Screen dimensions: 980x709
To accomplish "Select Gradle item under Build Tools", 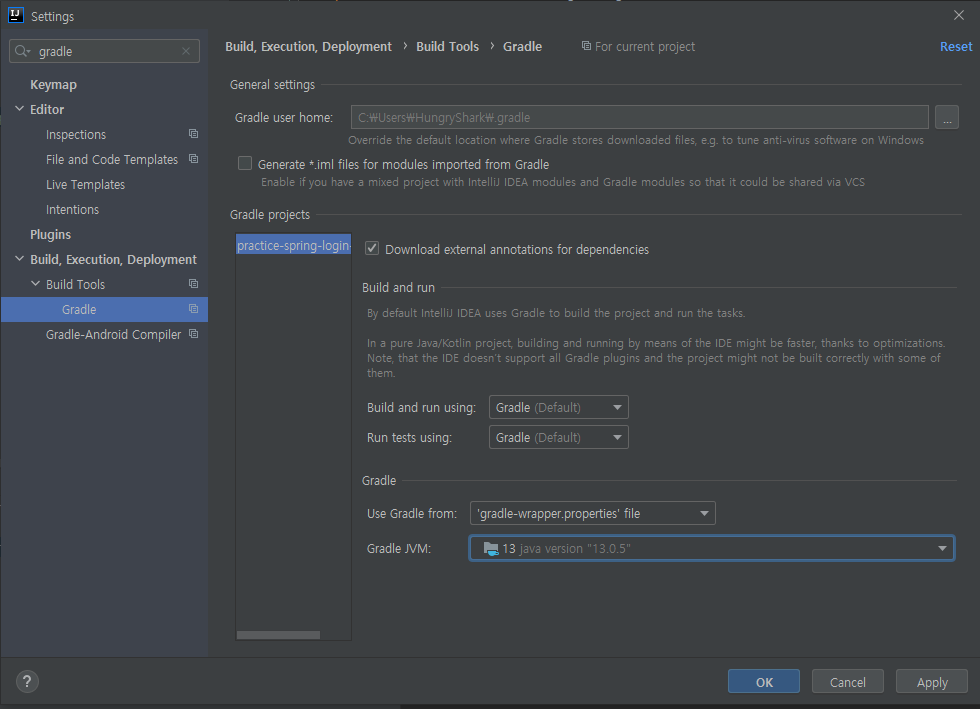I will [x=104, y=309].
